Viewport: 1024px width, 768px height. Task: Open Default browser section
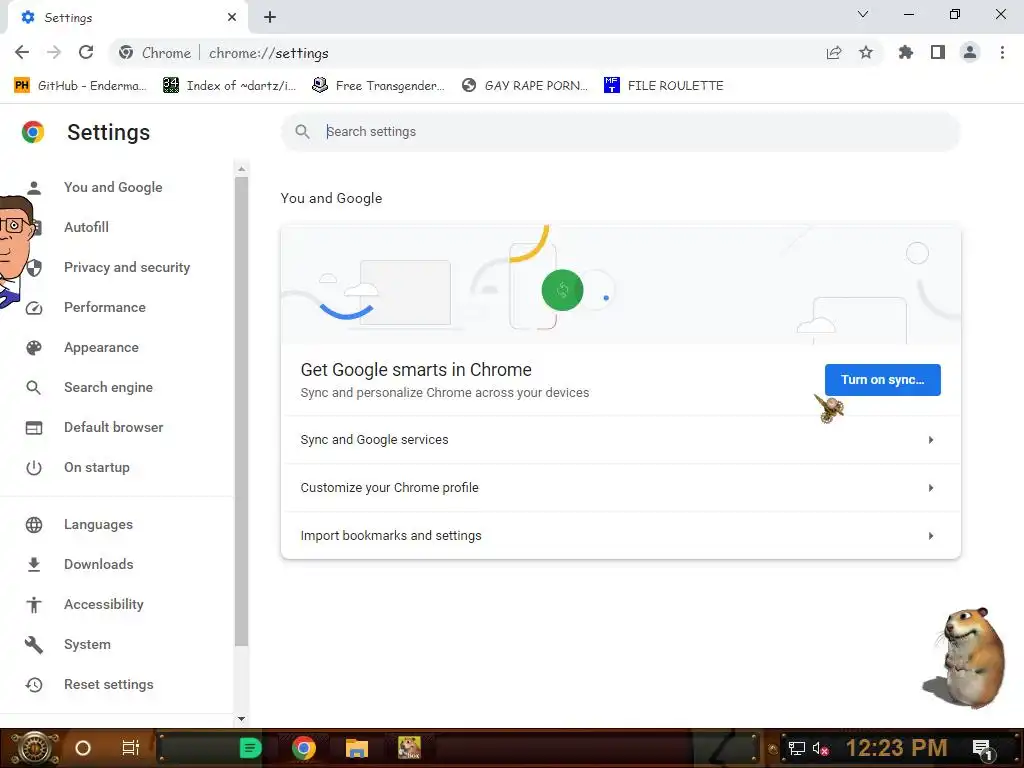[114, 427]
